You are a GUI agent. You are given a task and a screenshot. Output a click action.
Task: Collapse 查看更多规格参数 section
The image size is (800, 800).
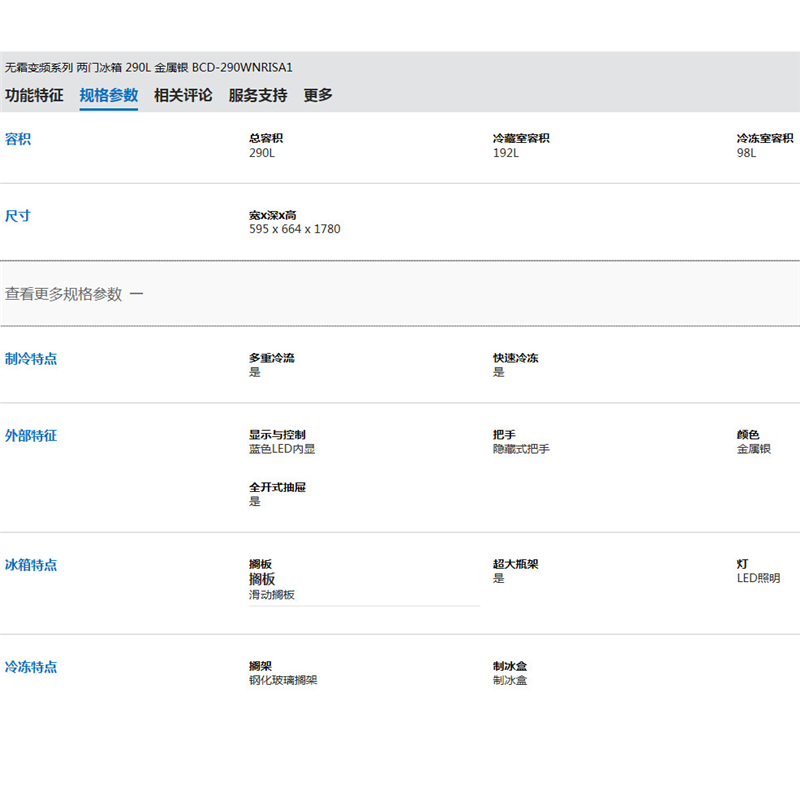click(x=74, y=294)
